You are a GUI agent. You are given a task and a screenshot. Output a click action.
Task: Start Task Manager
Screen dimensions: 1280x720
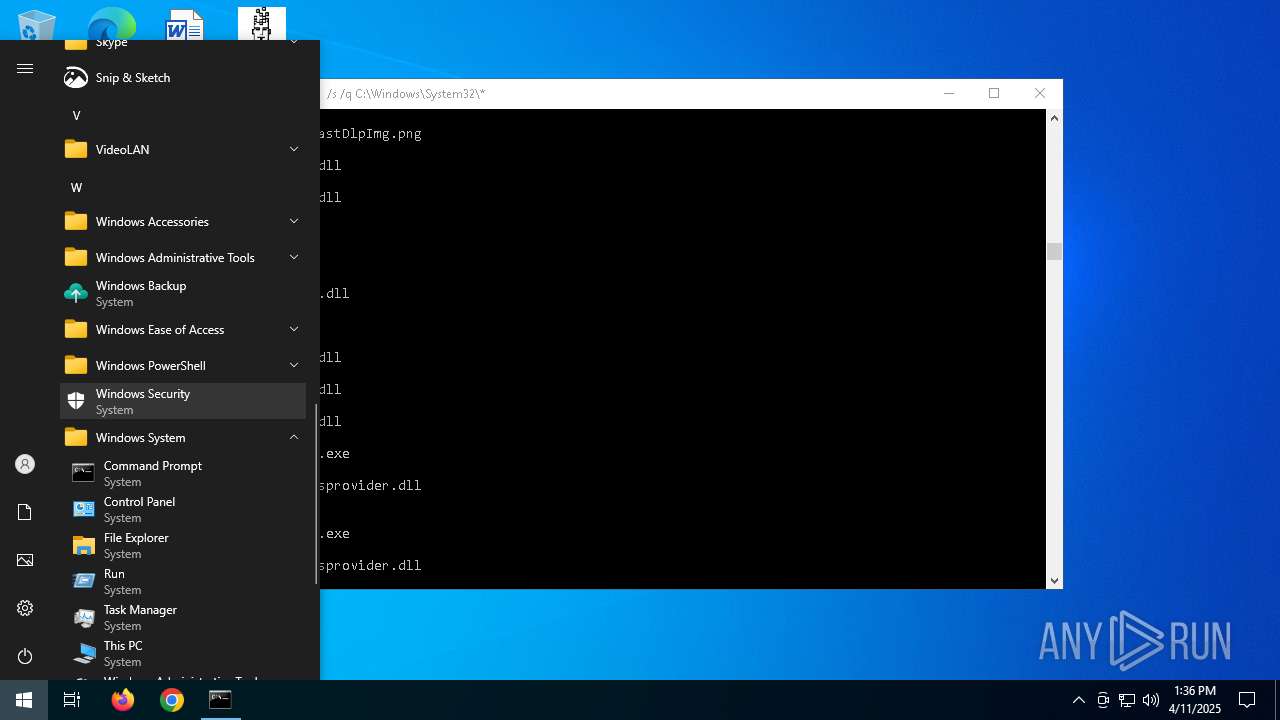pos(183,617)
